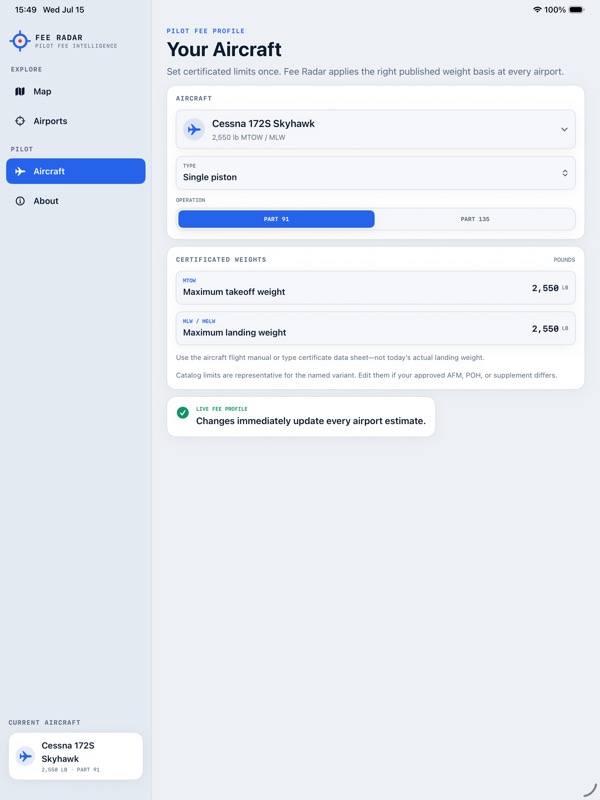Expand the Cessna 172S Skyhawk chevron
Screen dimensions: 600x800
point(564,129)
